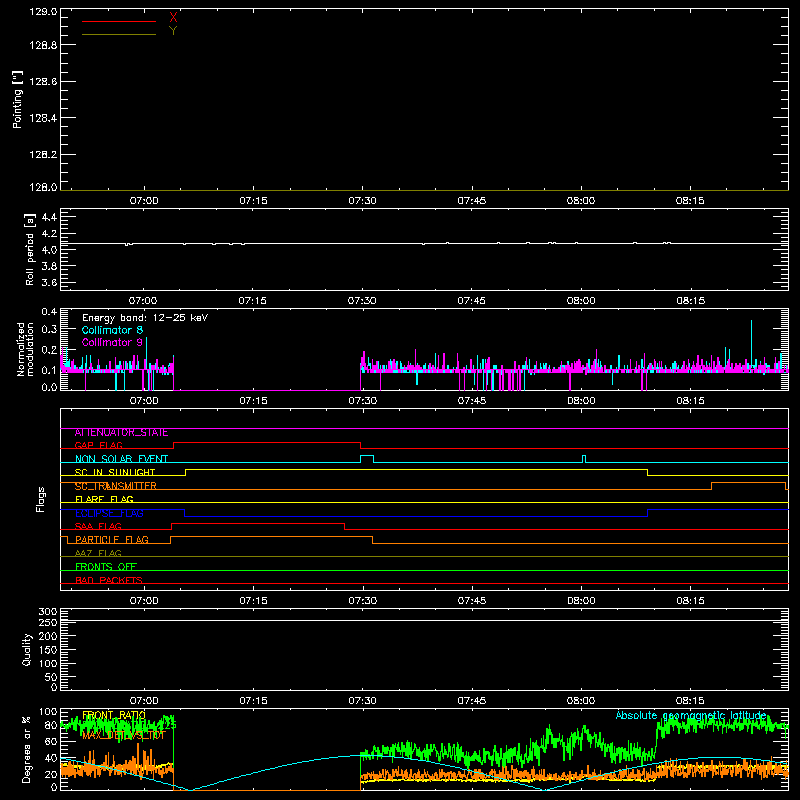Image resolution: width=800 pixels, height=800 pixels.
Task: Click the red X legend line sample
Action: [x=119, y=21]
